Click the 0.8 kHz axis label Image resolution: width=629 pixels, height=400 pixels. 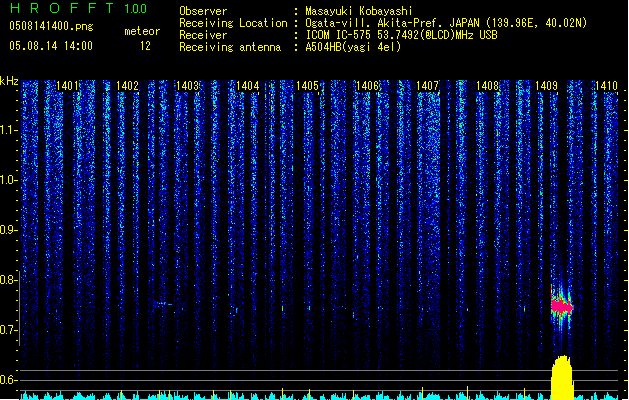(9, 280)
